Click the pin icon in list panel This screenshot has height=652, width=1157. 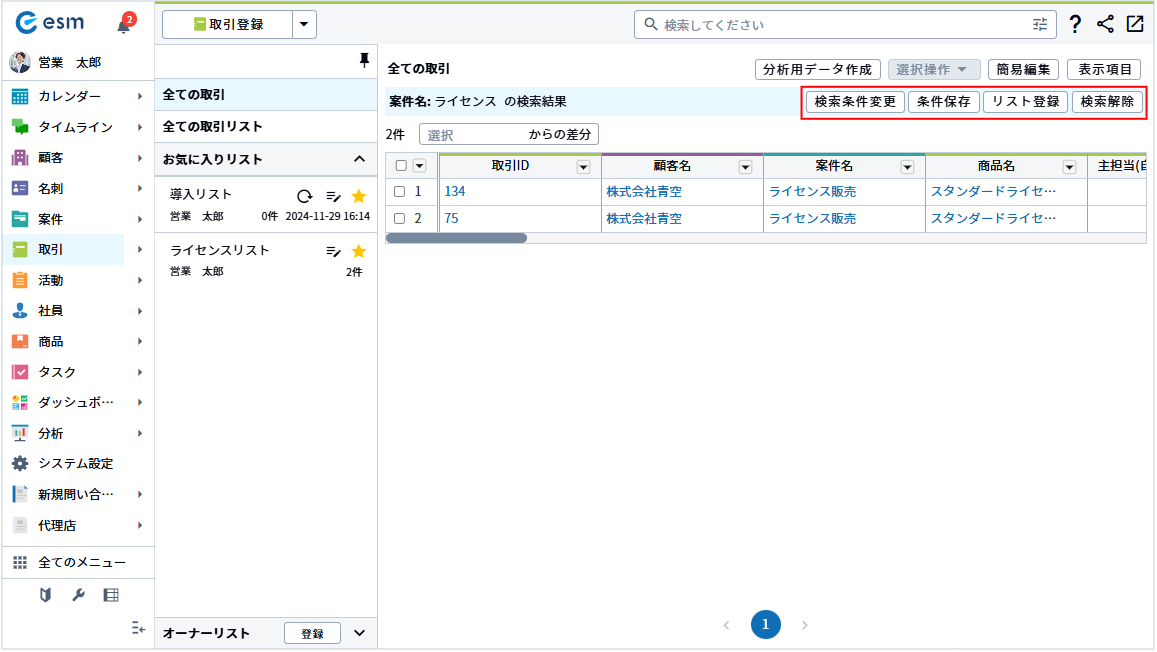point(364,62)
